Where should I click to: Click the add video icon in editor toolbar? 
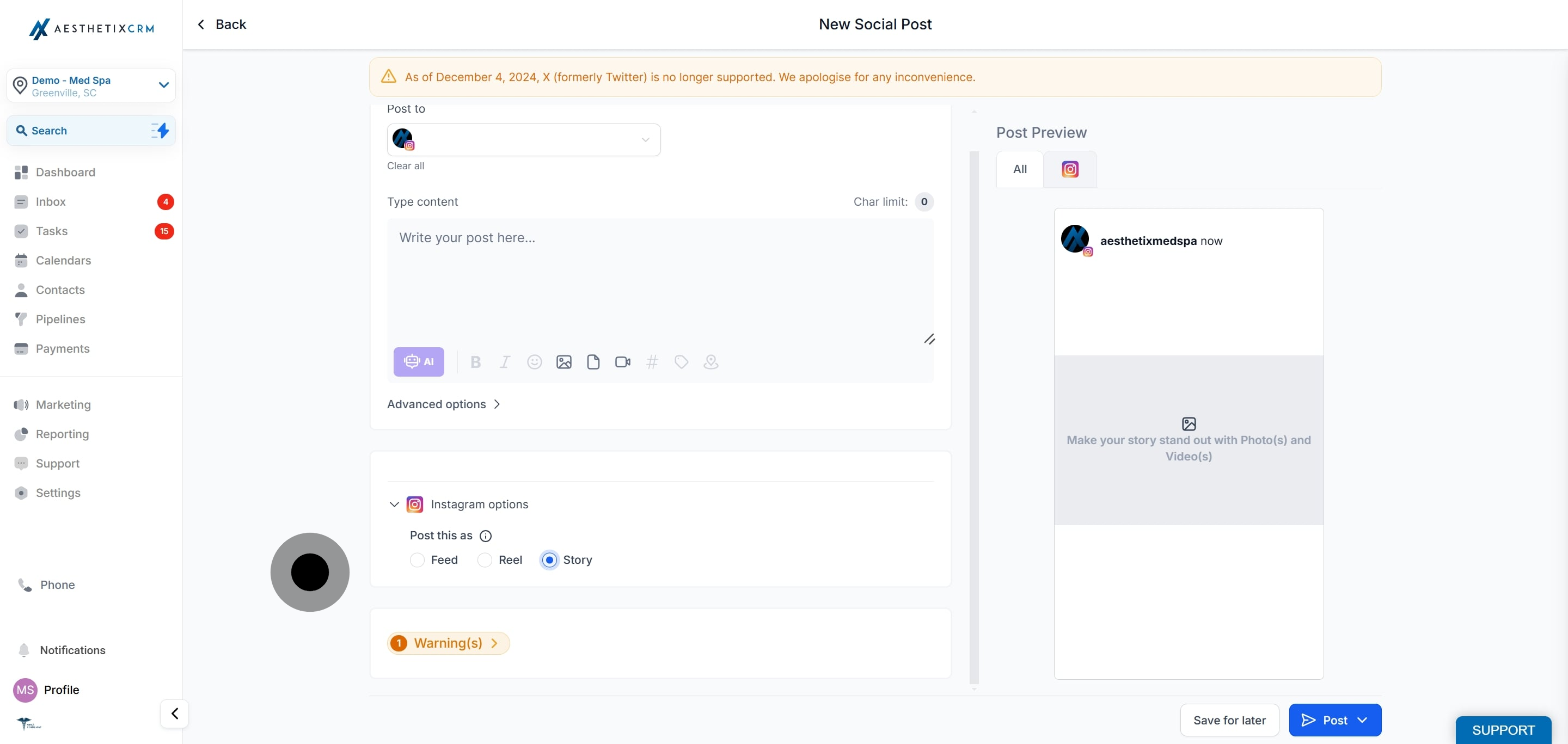point(622,362)
